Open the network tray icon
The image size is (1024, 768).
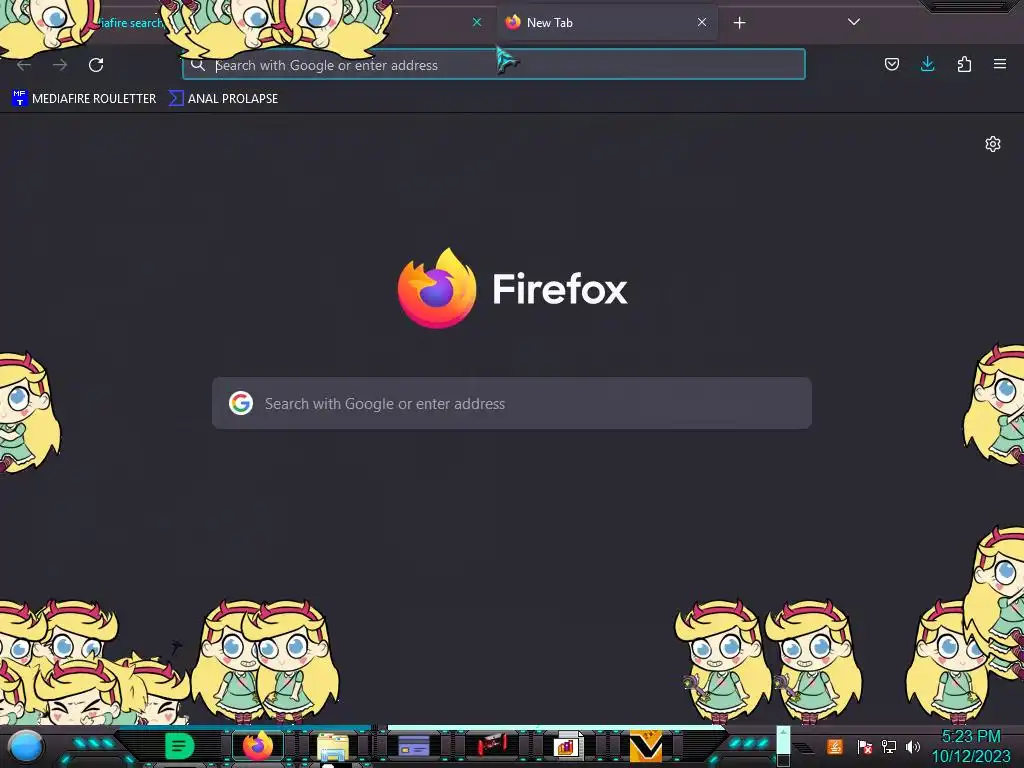pos(889,746)
